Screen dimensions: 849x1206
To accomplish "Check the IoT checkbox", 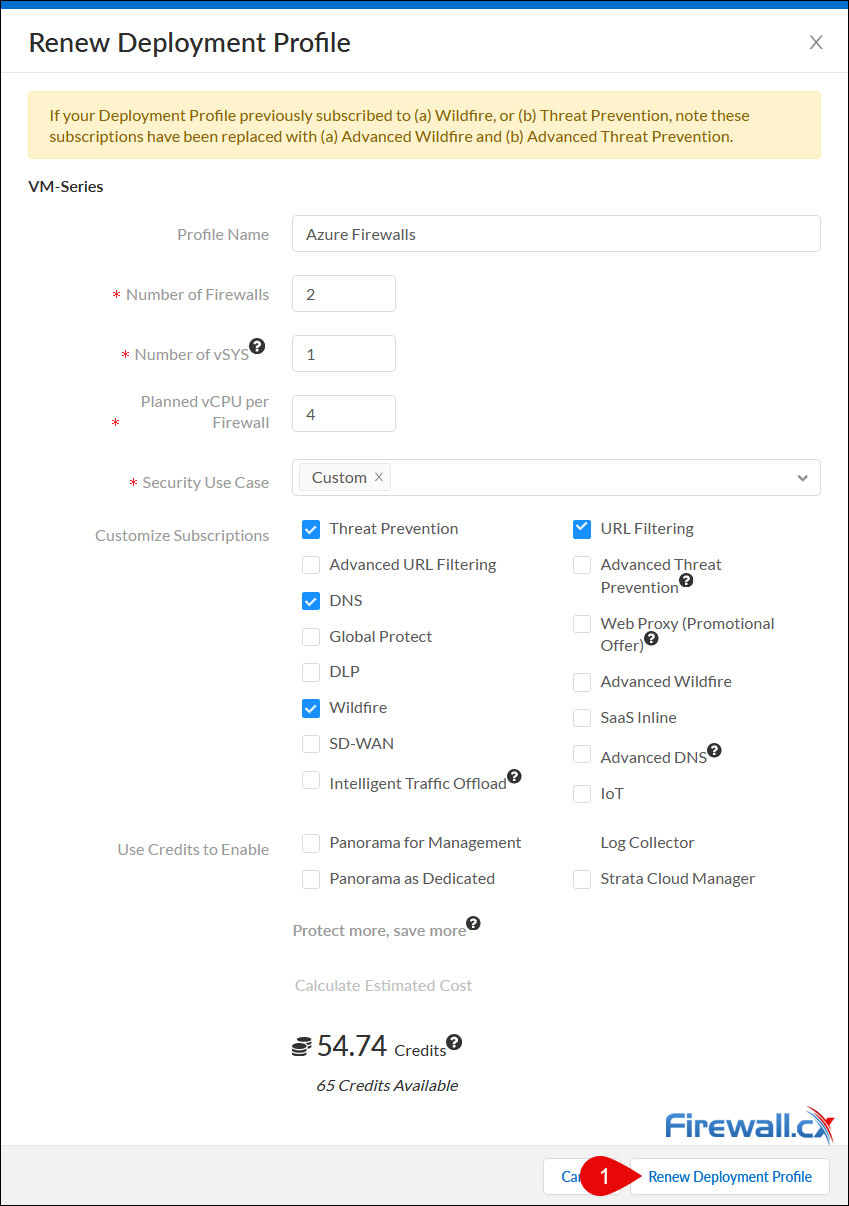I will [x=582, y=794].
